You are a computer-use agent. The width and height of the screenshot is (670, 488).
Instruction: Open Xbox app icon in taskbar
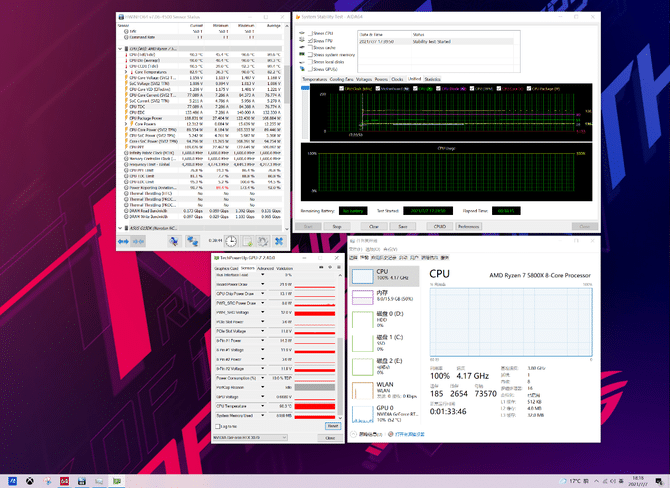pos(29,481)
